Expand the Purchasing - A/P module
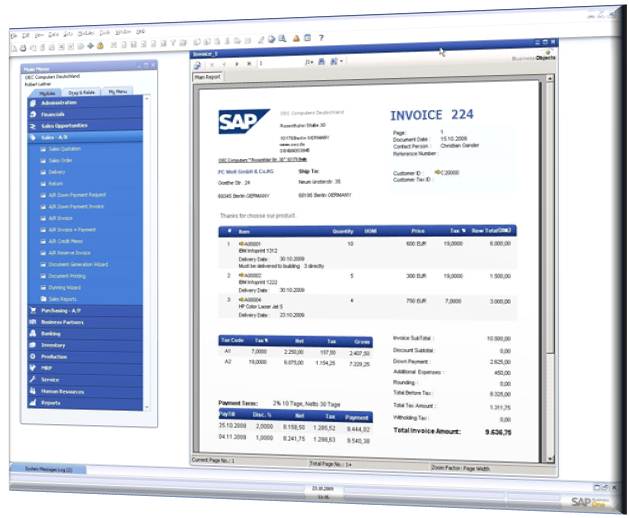The width and height of the screenshot is (629, 518). (85, 311)
